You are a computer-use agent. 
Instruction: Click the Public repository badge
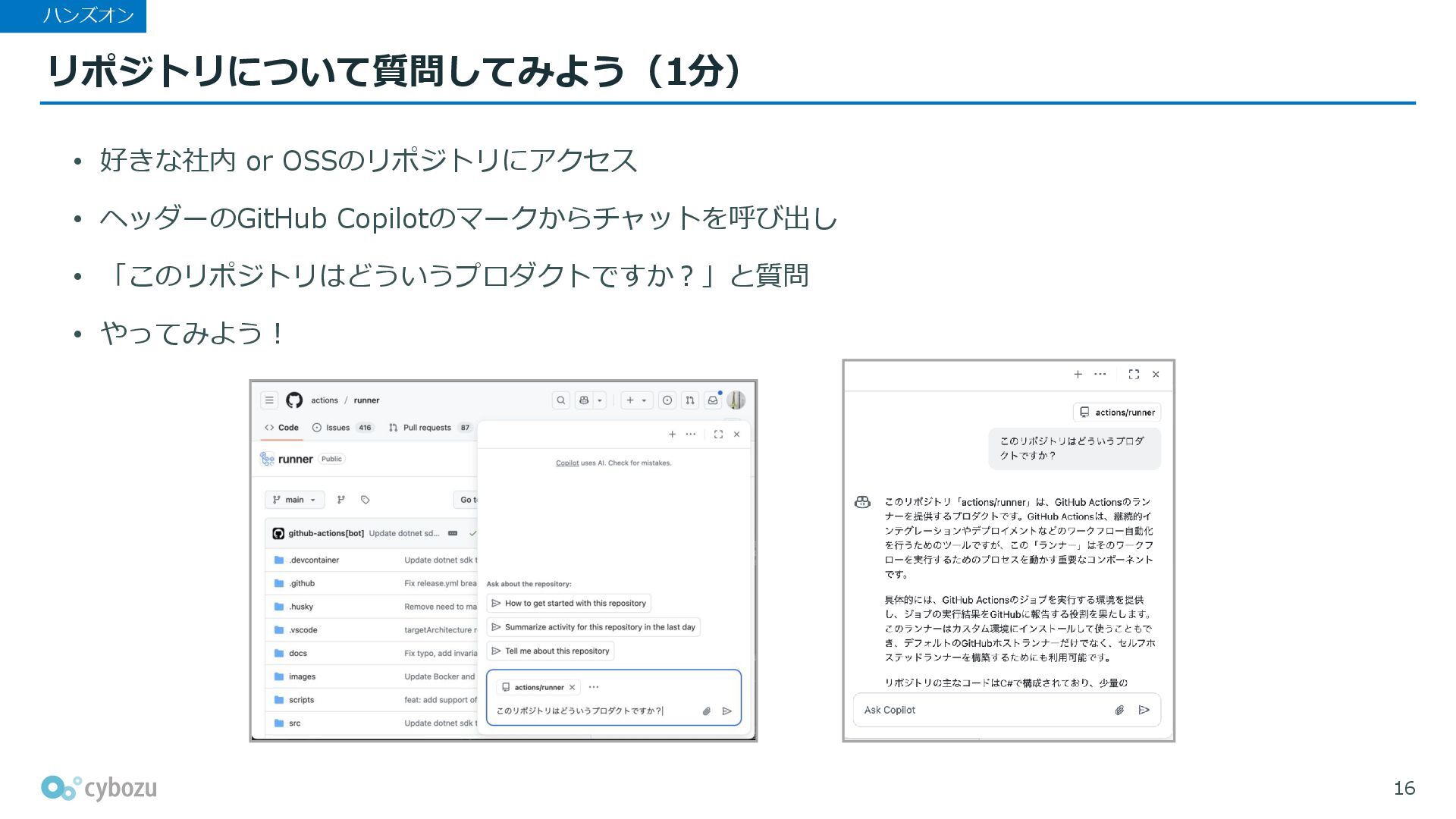tap(331, 459)
